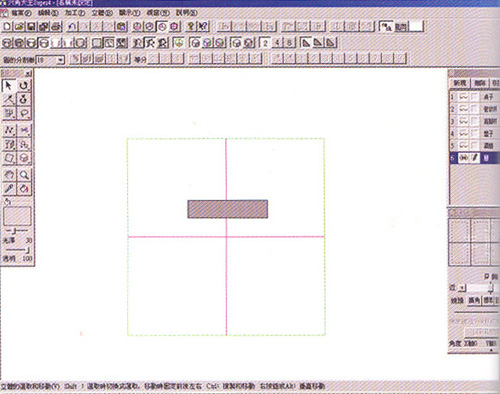Click the 新規 button in layer panel

point(460,83)
